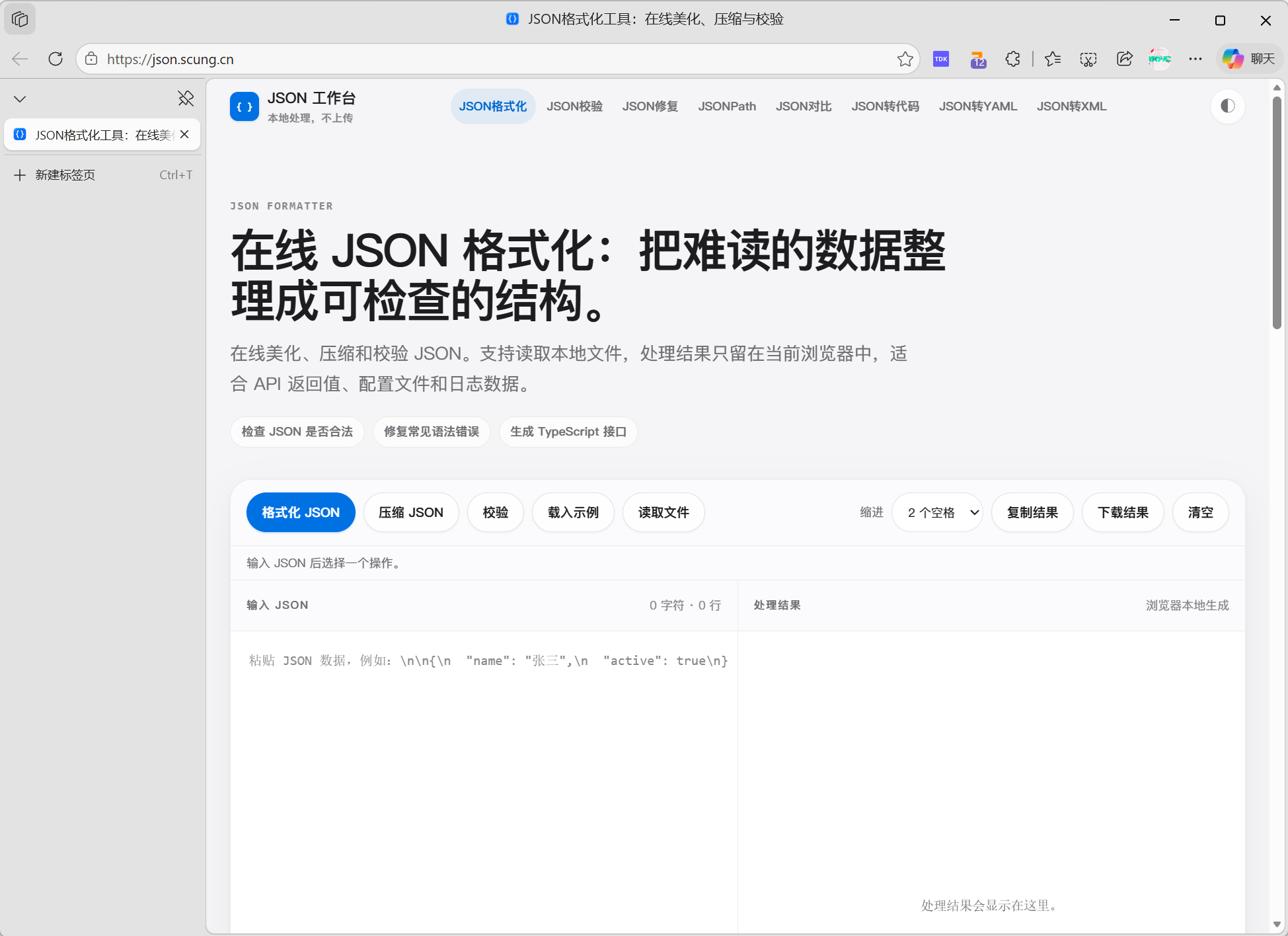Screen dimensions: 1288x936
Task: Focus the 输入 JSON text area
Action: [x=484, y=783]
